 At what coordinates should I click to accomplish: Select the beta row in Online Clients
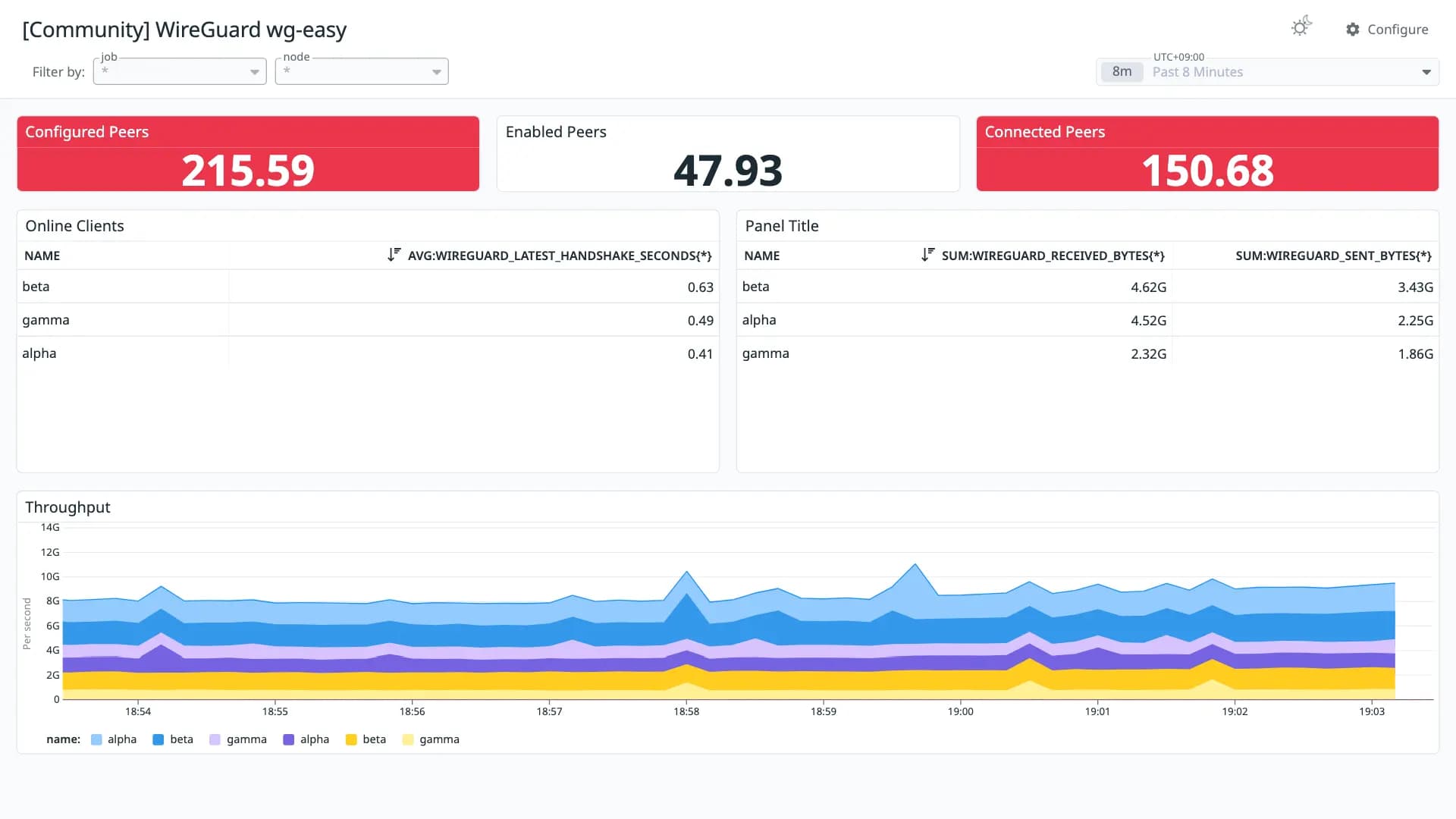[368, 287]
